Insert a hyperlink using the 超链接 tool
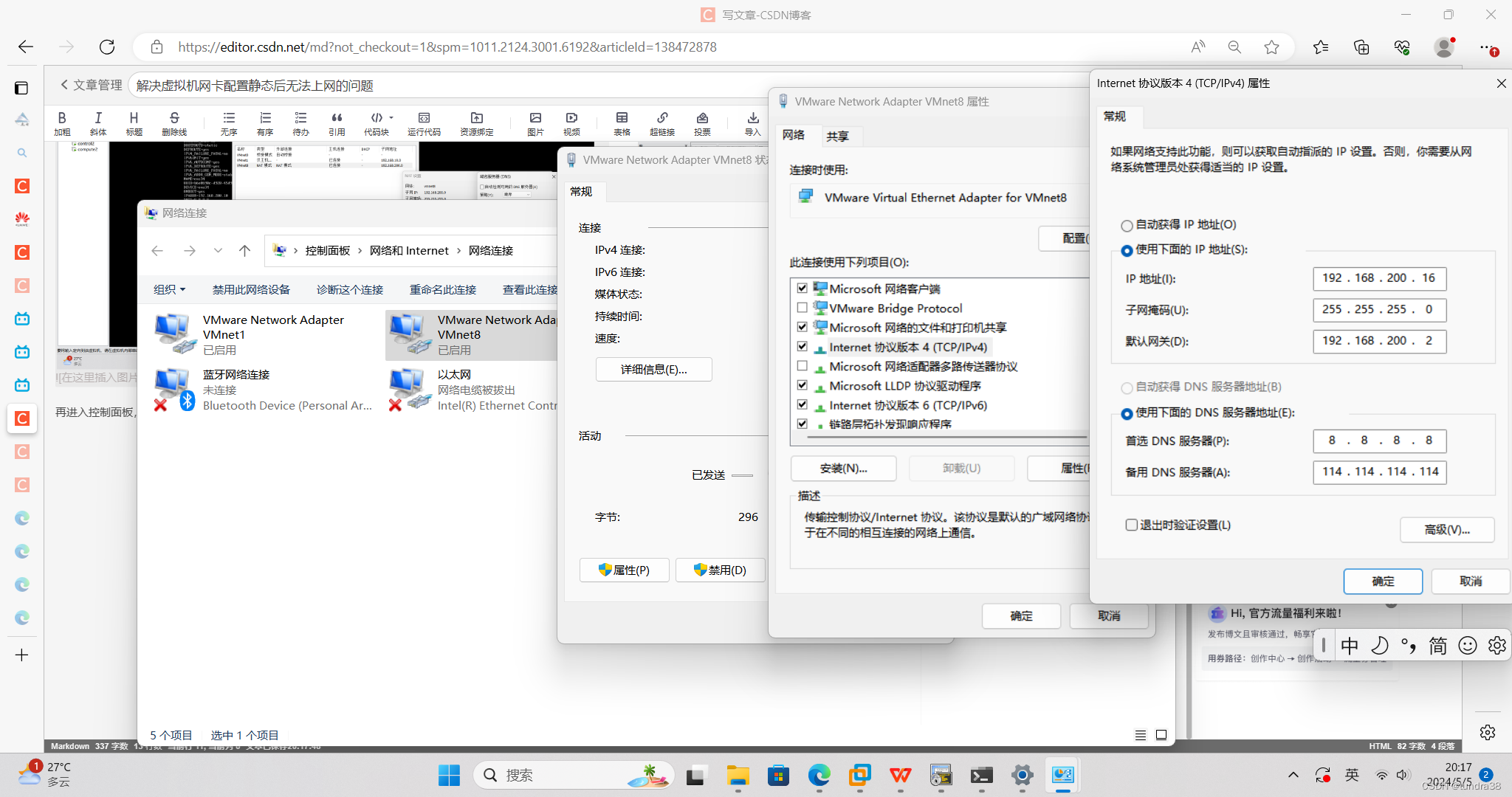This screenshot has height=797, width=1512. tap(662, 123)
